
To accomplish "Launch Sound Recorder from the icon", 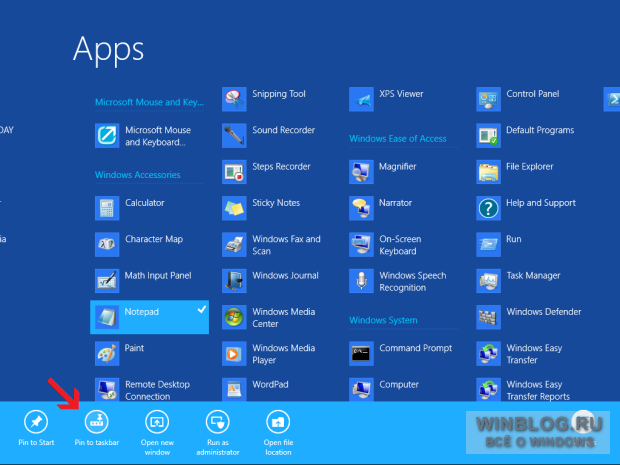I will pyautogui.click(x=234, y=136).
